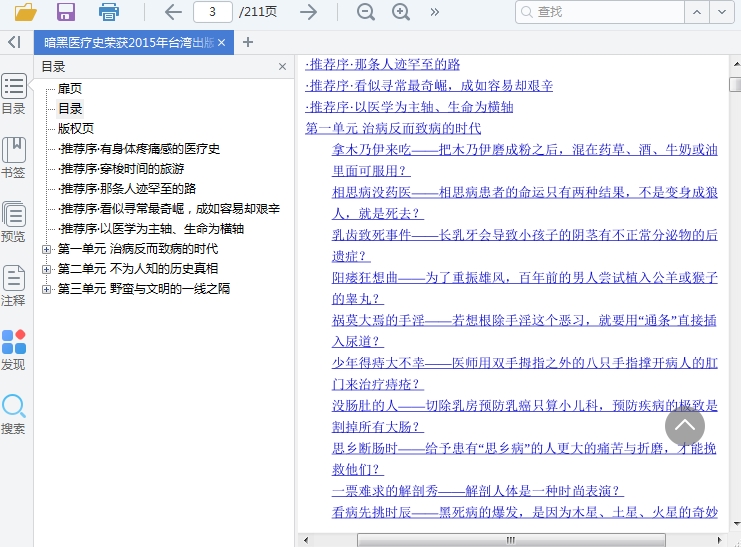
Task: Go to the next page arrow
Action: click(309, 12)
